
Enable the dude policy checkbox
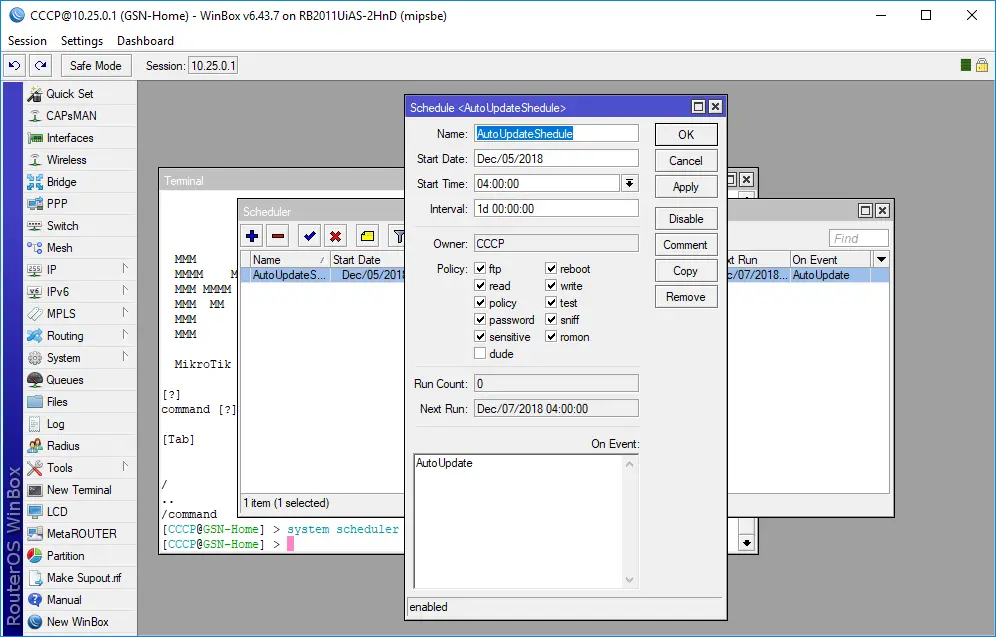(480, 354)
